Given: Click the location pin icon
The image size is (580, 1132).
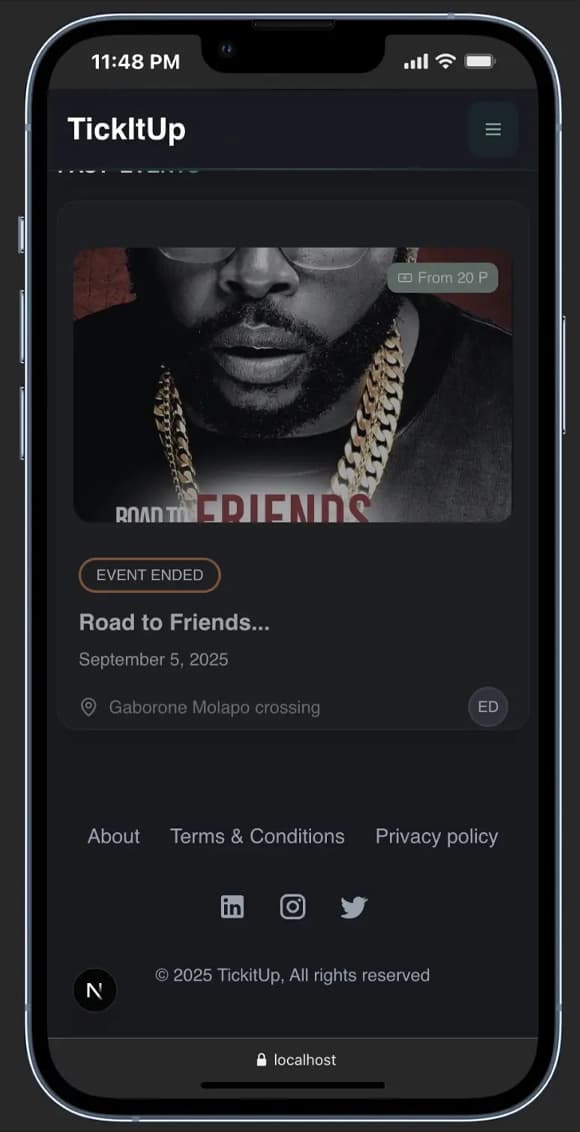Looking at the screenshot, I should (x=88, y=707).
